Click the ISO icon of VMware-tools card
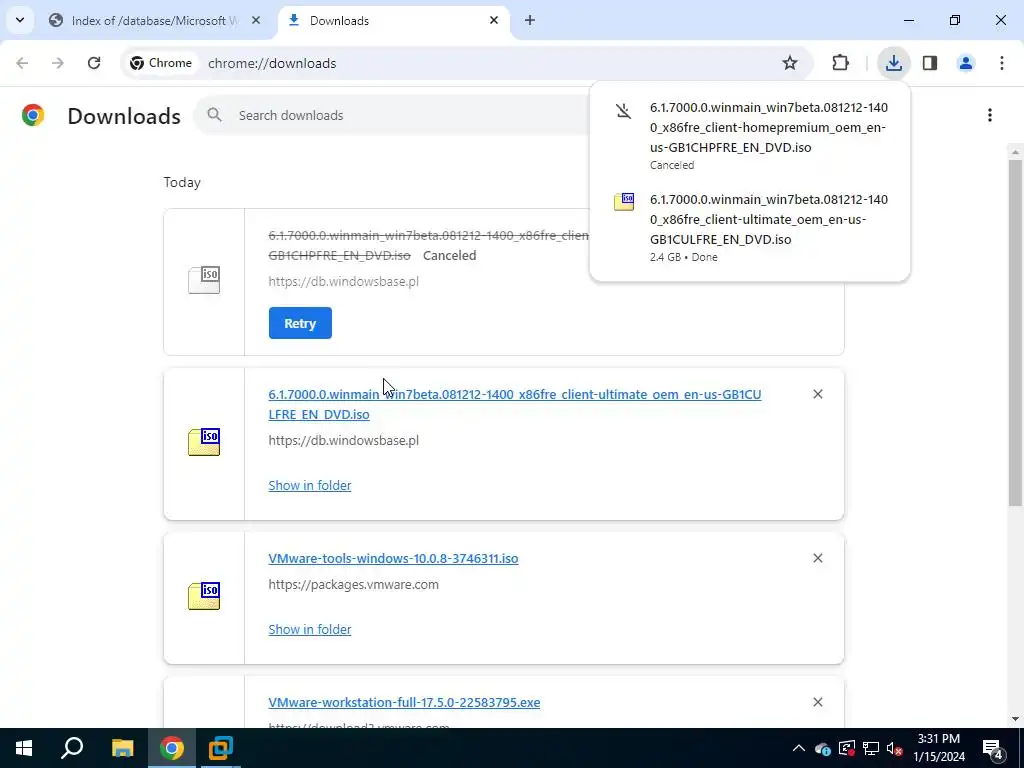Image resolution: width=1024 pixels, height=768 pixels. [204, 596]
